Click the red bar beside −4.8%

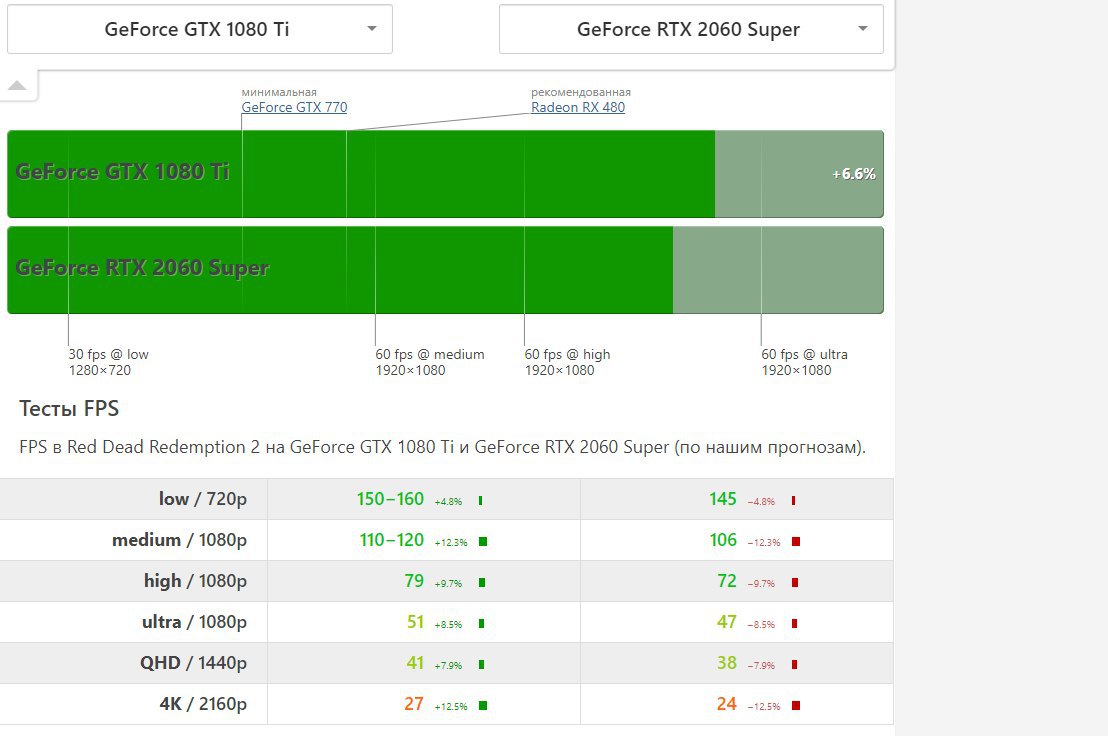794,501
